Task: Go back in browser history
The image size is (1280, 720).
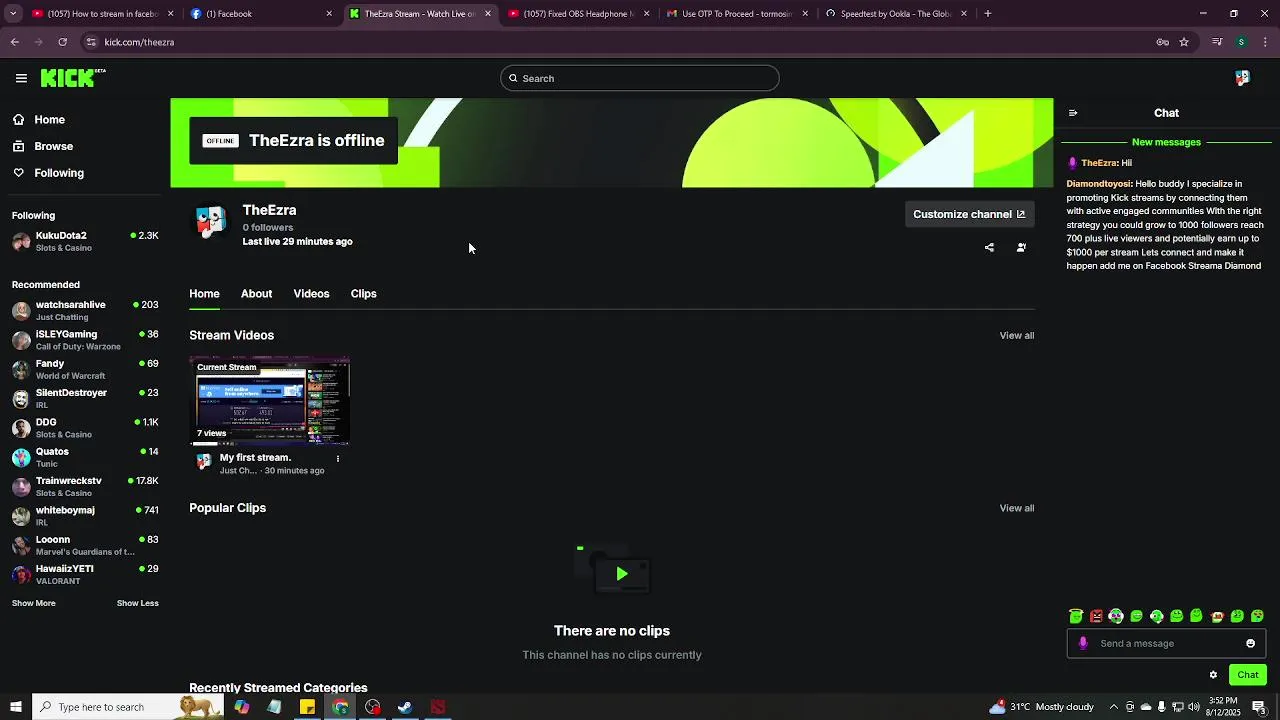Action: [x=15, y=42]
